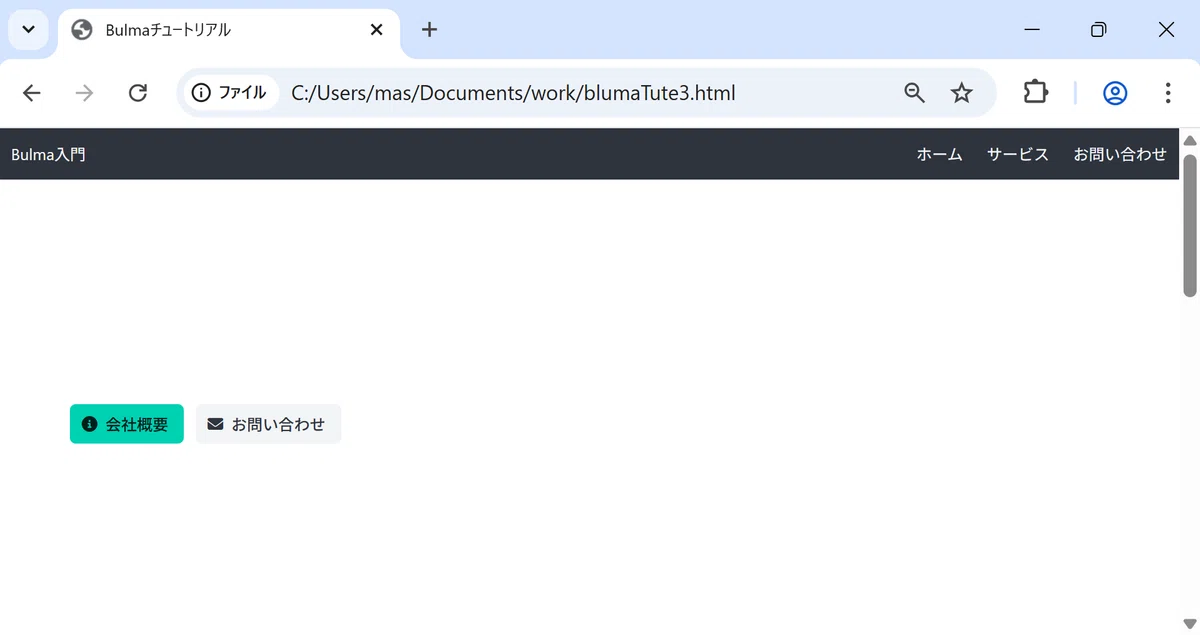Expand the tab search dropdown chevron
The image size is (1200, 635).
[x=28, y=29]
